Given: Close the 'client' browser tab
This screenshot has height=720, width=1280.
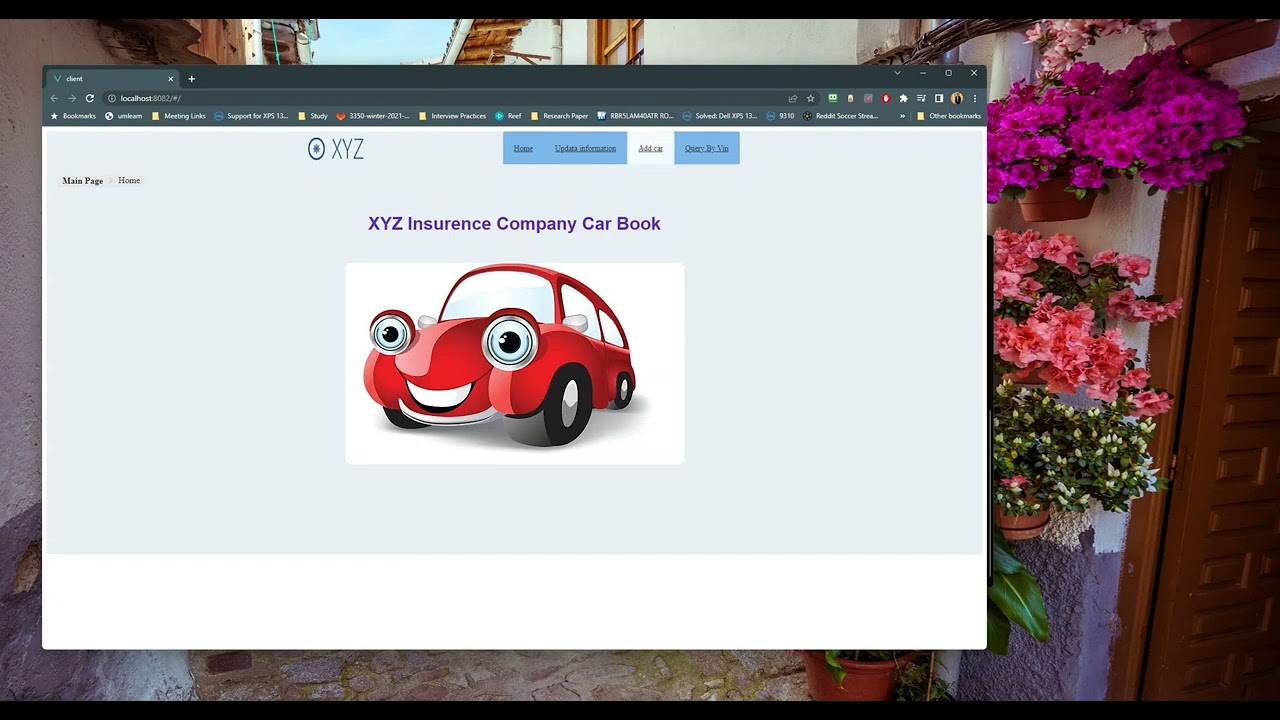Looking at the screenshot, I should pyautogui.click(x=170, y=79).
